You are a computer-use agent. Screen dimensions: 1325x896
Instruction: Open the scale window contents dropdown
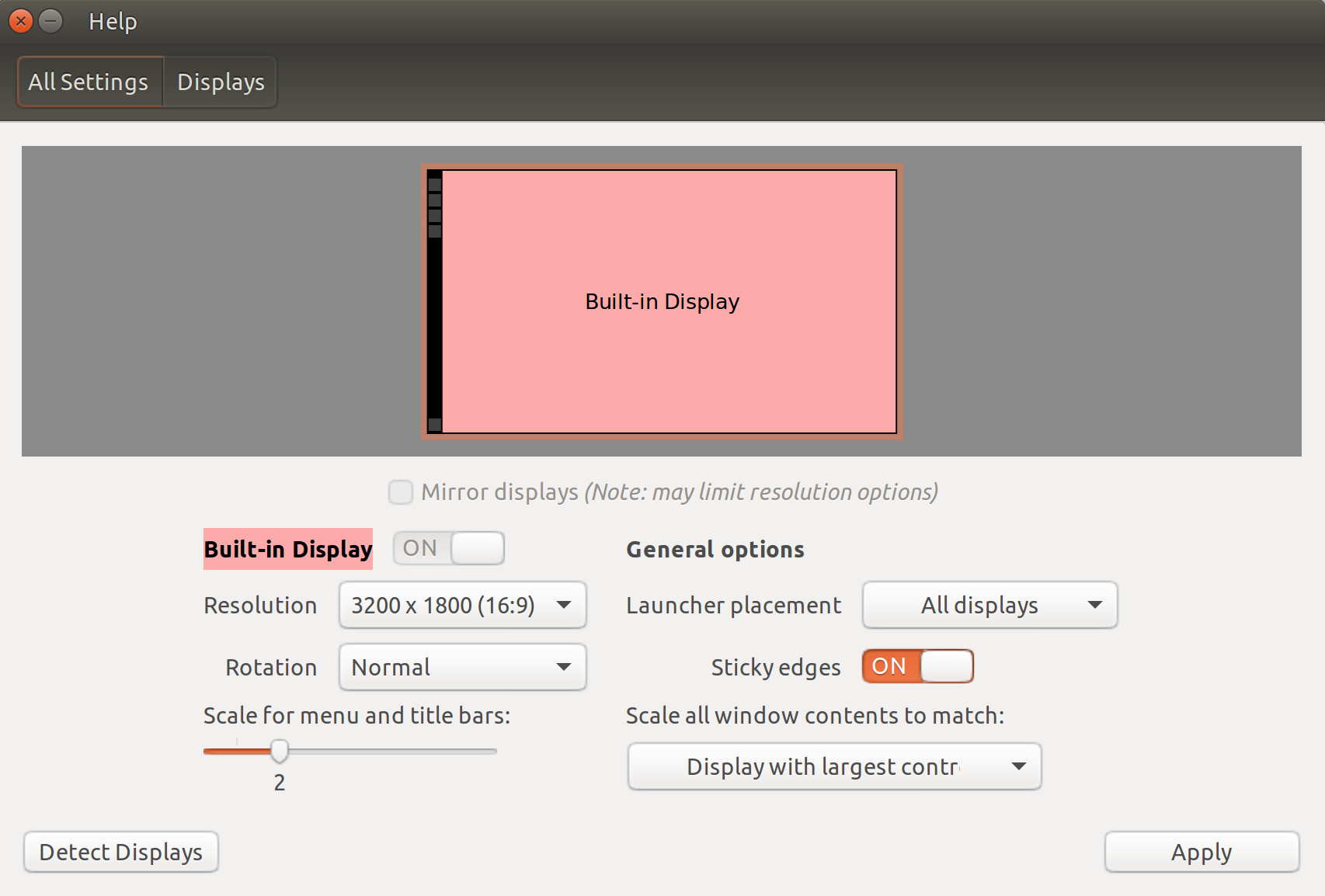pos(834,766)
